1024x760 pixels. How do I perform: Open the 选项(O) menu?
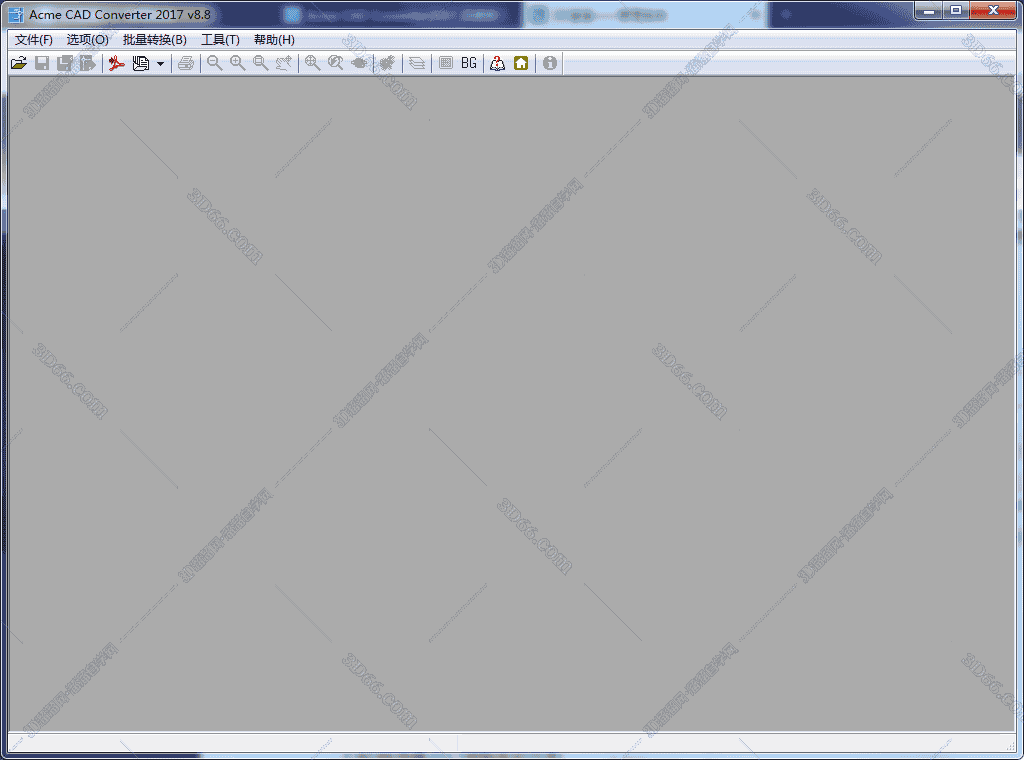[87, 40]
